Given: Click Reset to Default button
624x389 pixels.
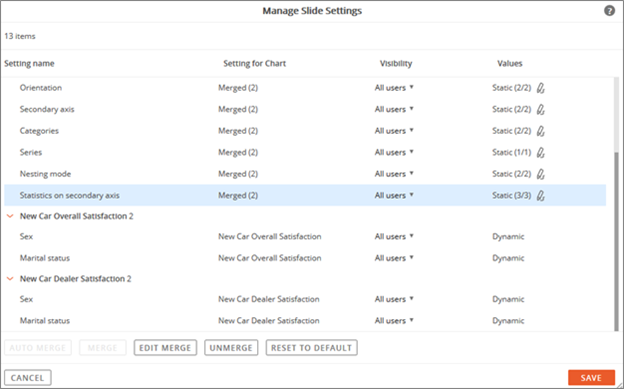Looking at the screenshot, I should click(x=312, y=348).
